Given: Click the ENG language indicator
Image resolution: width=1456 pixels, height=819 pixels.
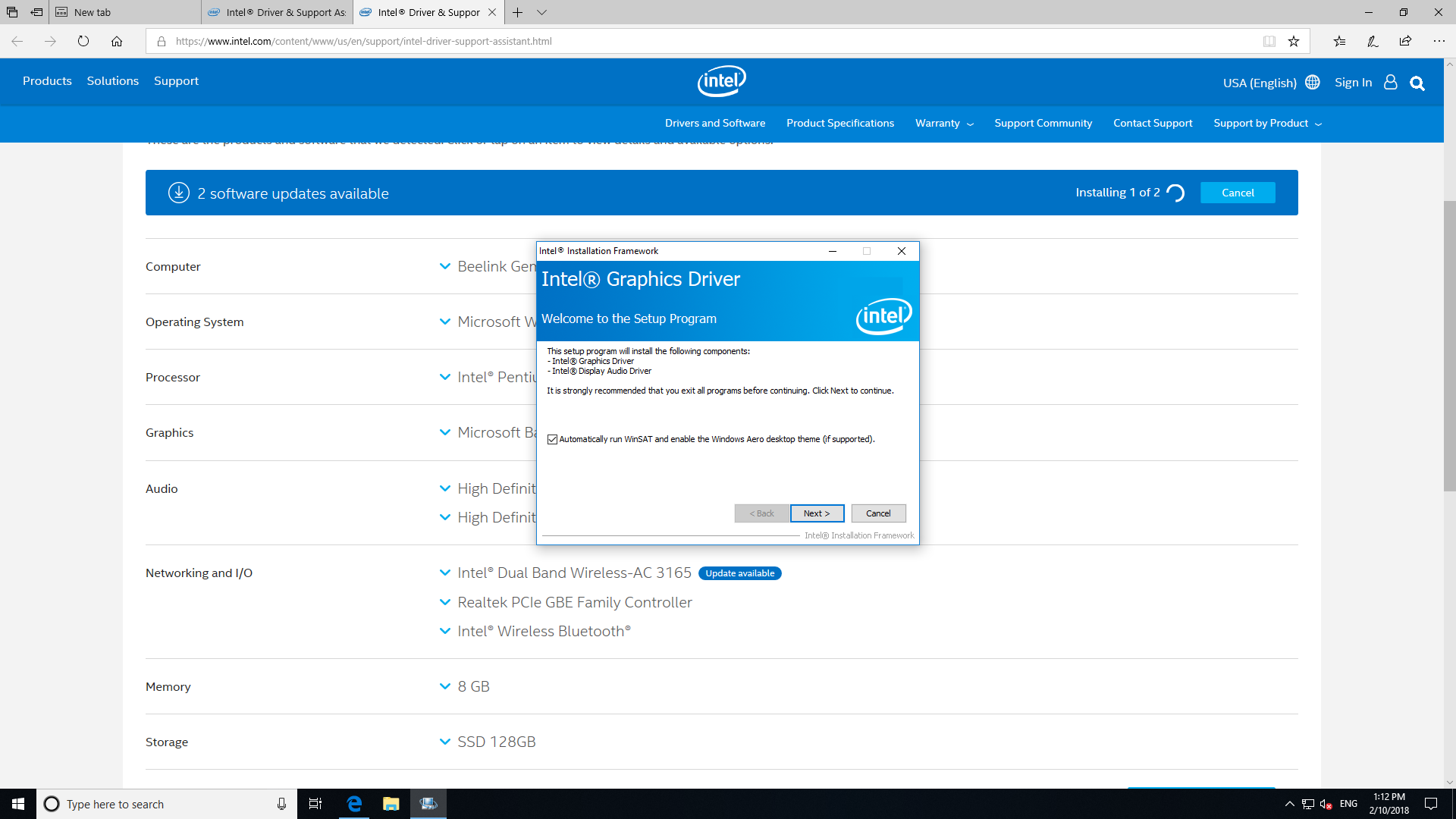Looking at the screenshot, I should [x=1348, y=804].
